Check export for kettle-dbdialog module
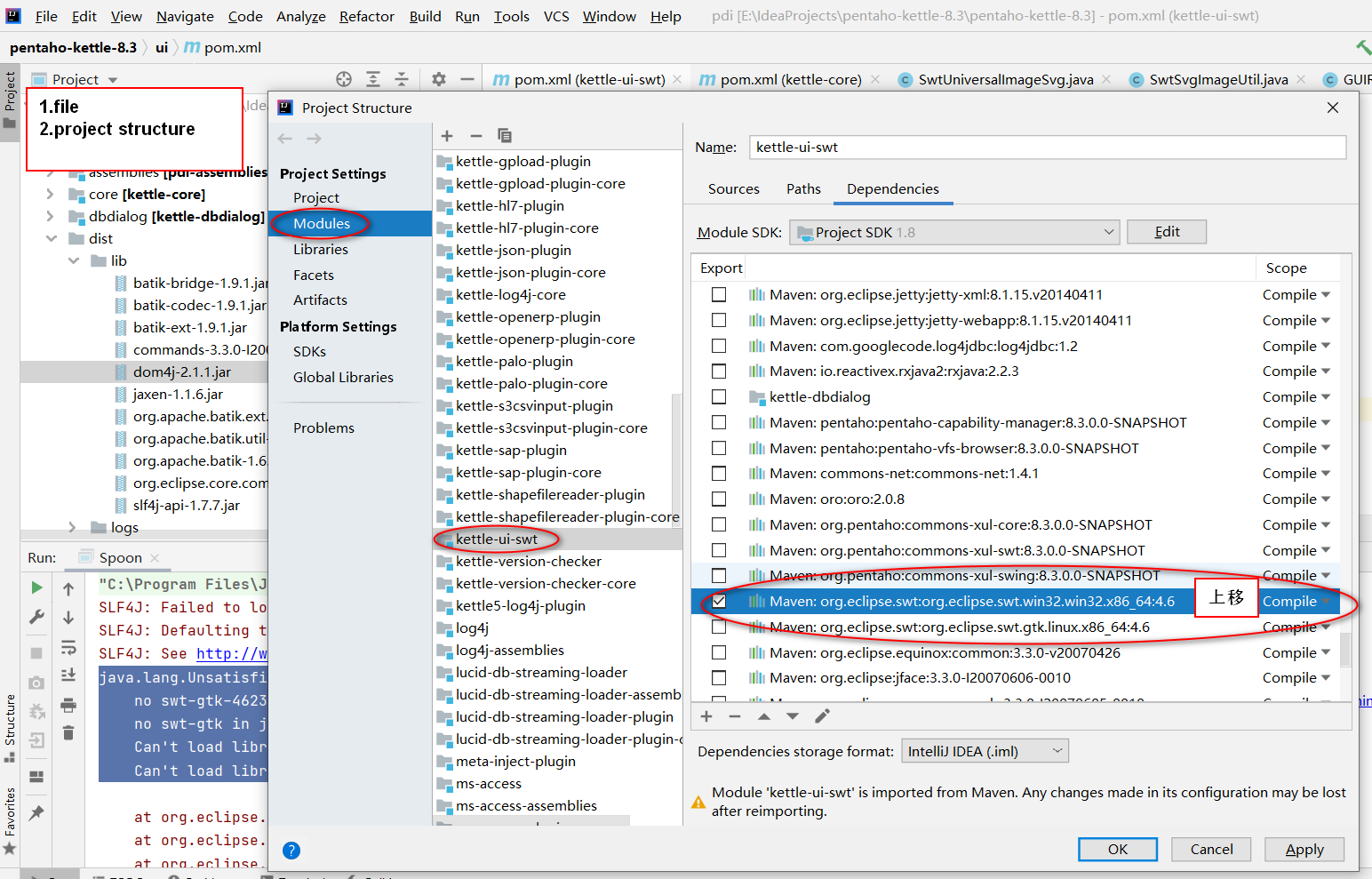The height and width of the screenshot is (879, 1372). click(719, 397)
